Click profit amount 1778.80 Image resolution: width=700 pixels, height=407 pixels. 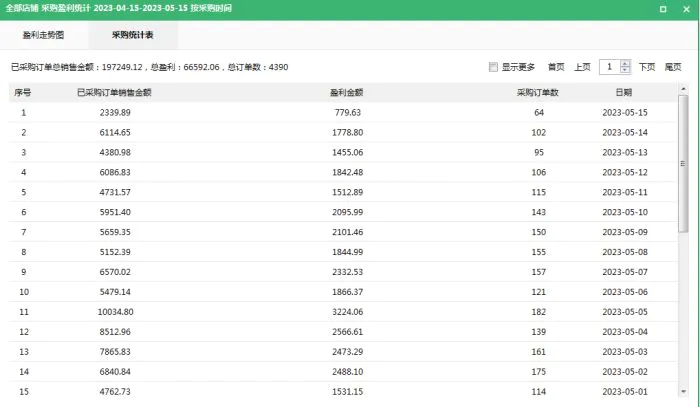click(x=348, y=133)
